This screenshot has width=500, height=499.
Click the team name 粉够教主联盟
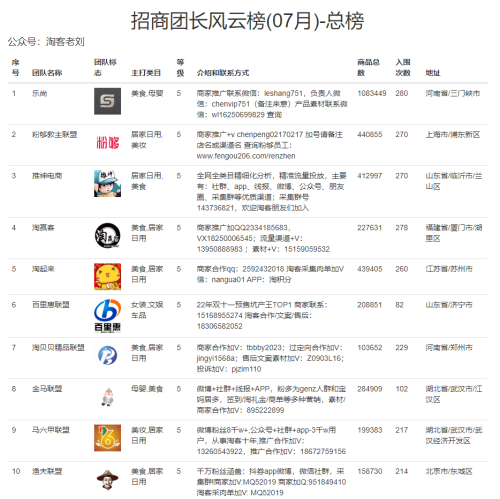(x=54, y=134)
